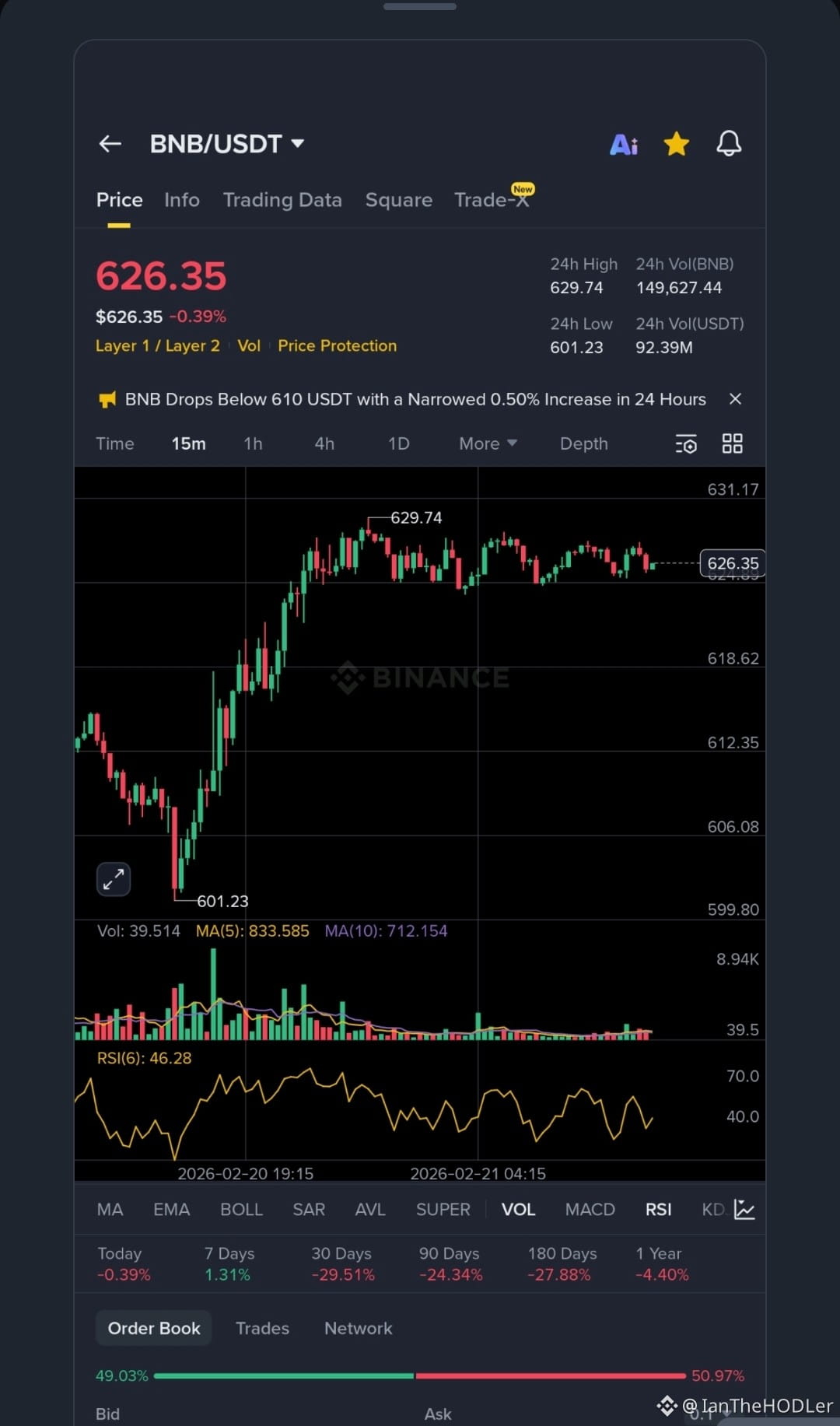
Task: Select the Trades tab
Action: click(x=262, y=1328)
